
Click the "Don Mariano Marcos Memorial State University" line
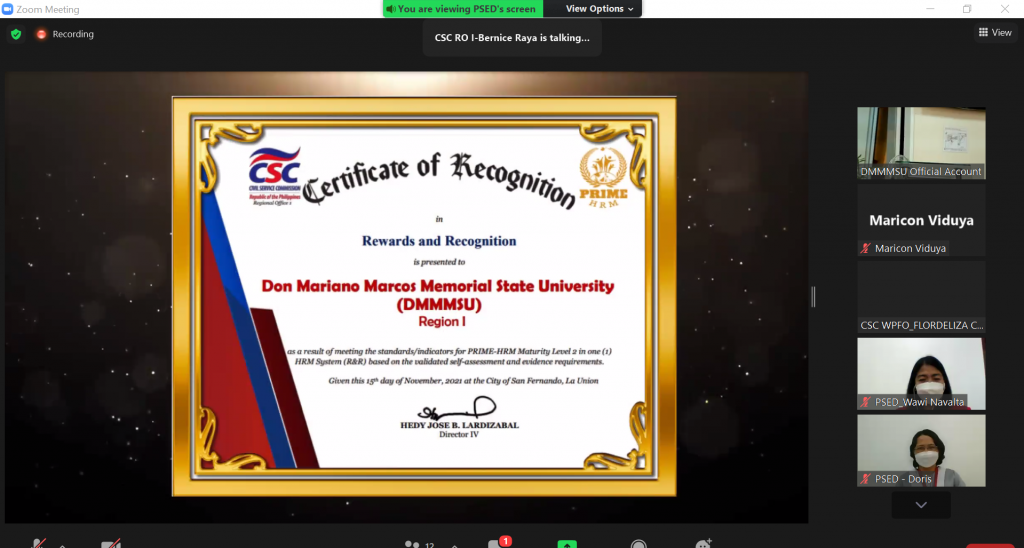(x=438, y=286)
